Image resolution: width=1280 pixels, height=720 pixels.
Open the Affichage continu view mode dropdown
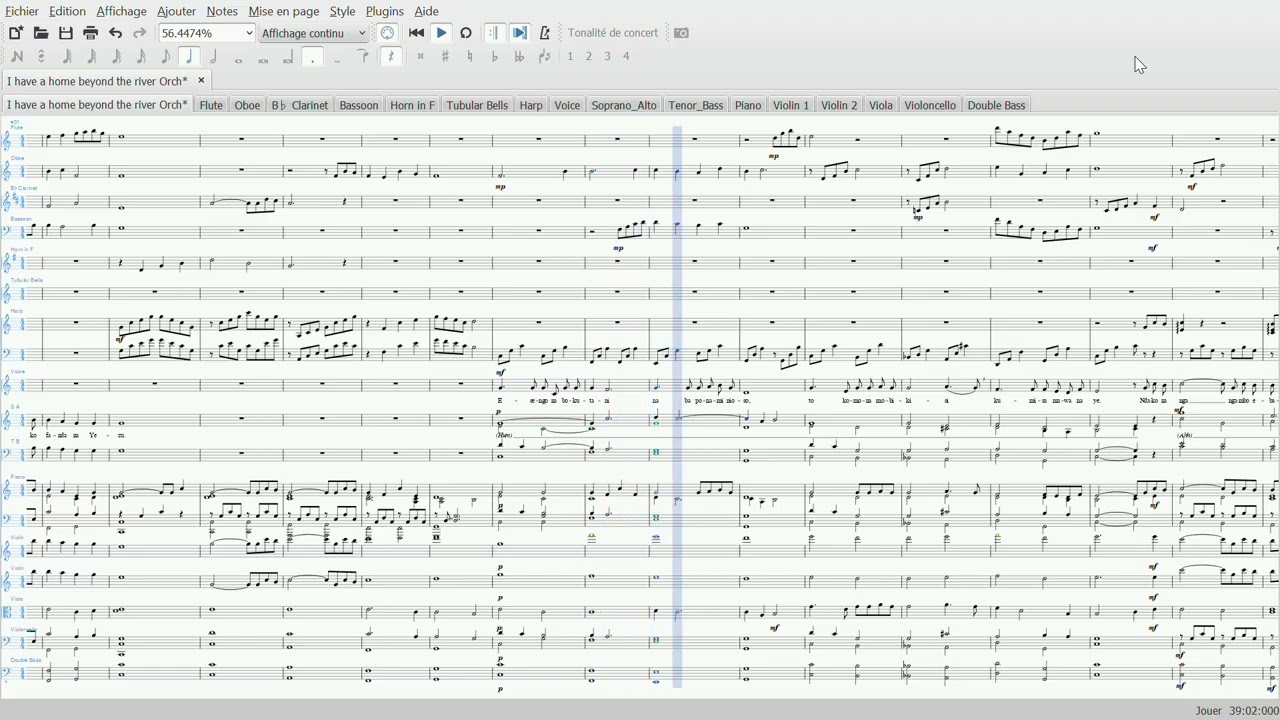click(x=314, y=33)
